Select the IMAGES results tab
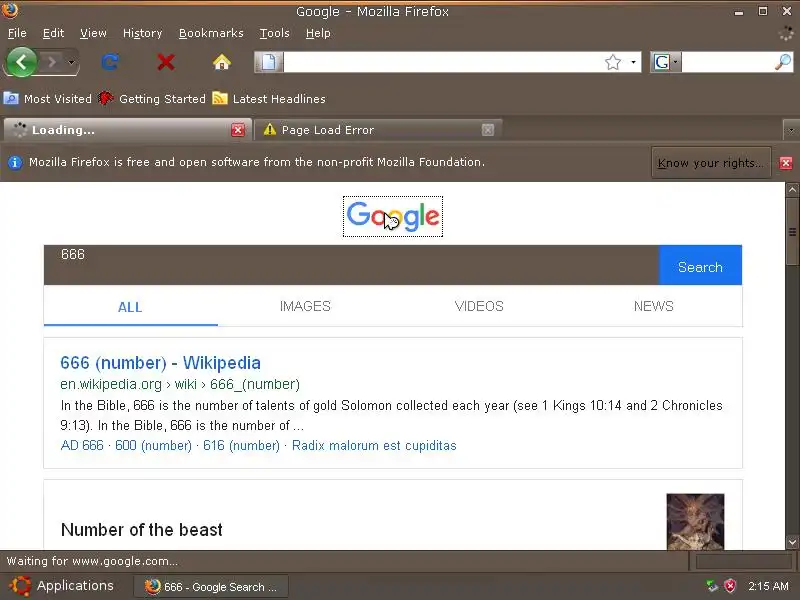Viewport: 800px width, 600px height. (x=305, y=306)
